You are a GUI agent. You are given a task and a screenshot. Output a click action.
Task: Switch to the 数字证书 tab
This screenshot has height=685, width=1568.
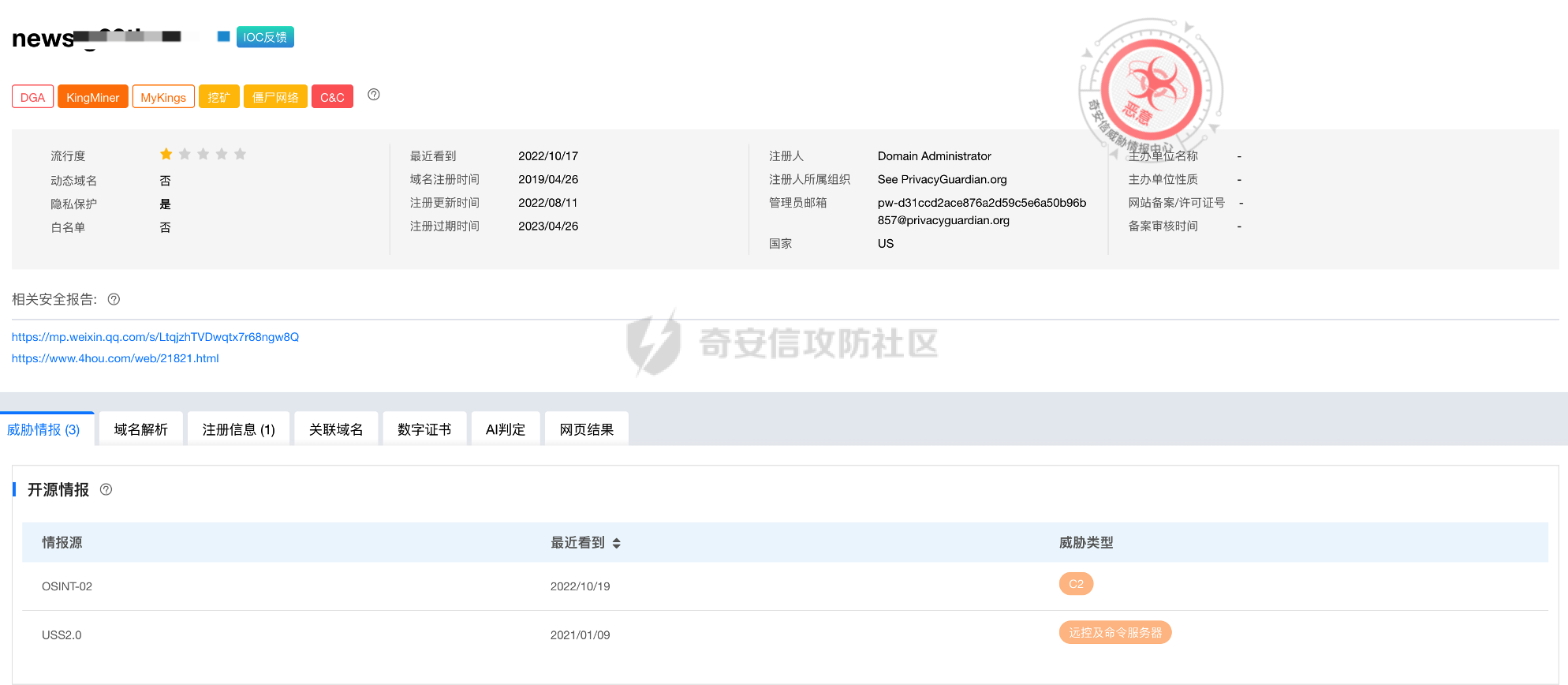424,429
